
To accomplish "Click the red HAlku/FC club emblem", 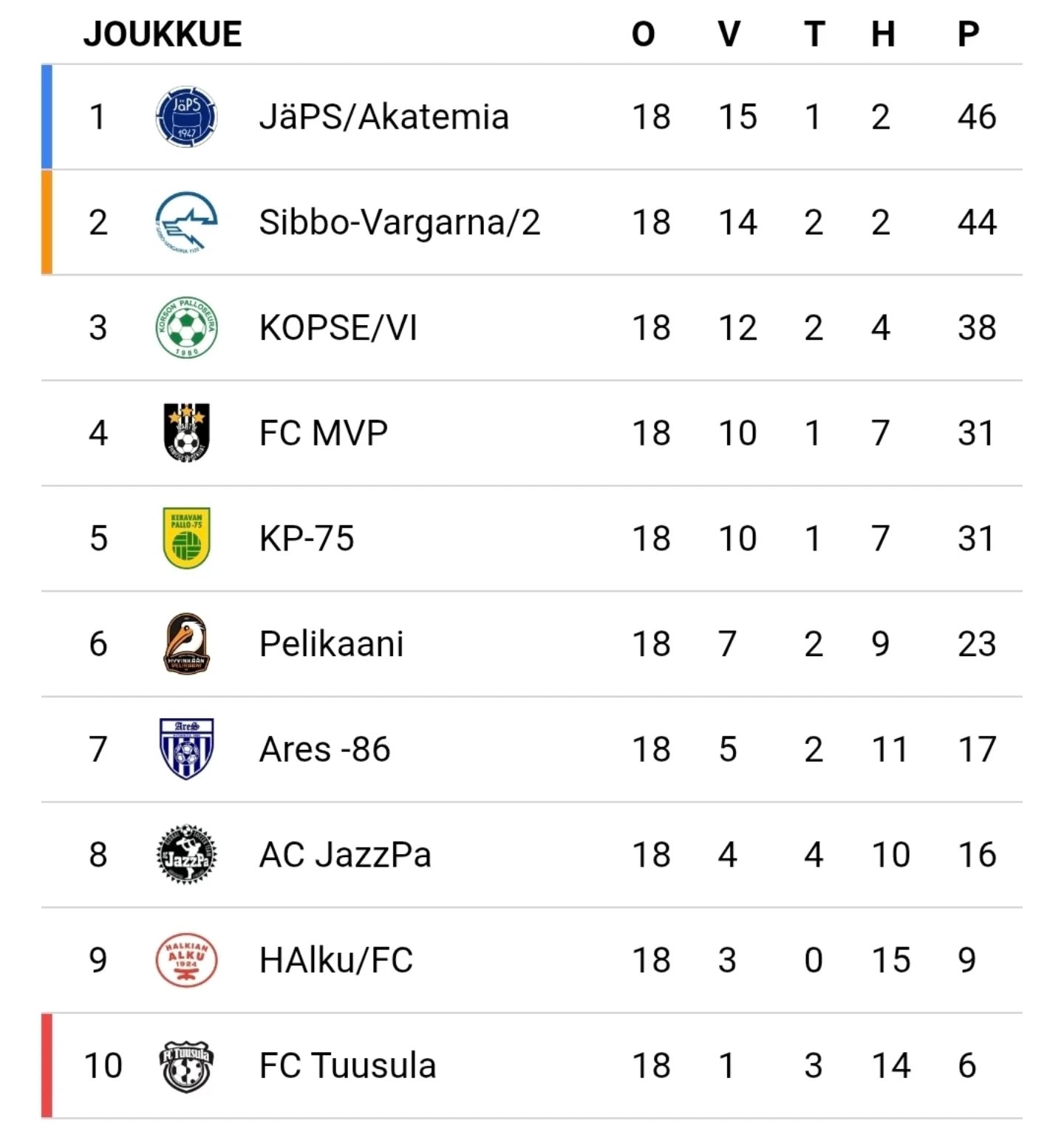I will point(186,960).
